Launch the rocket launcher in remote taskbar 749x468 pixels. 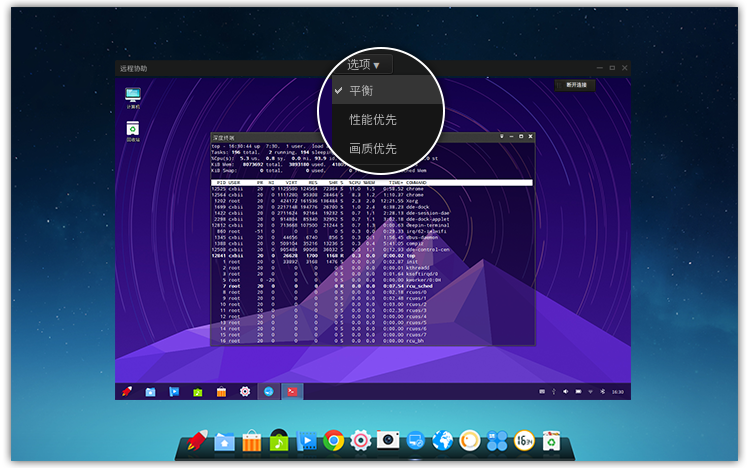point(127,392)
